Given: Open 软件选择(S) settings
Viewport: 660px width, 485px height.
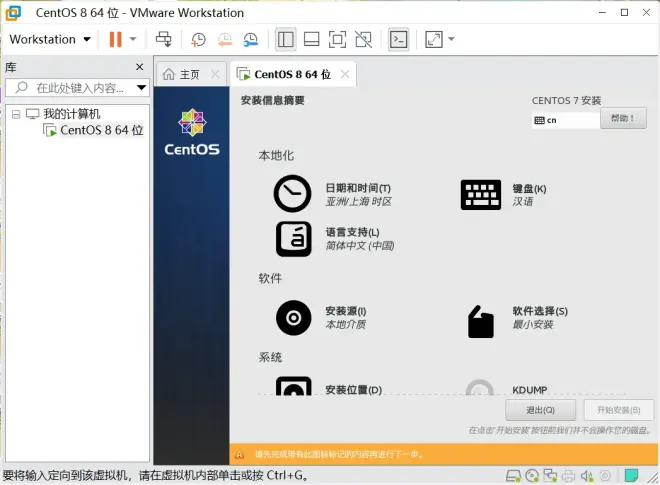Looking at the screenshot, I should pyautogui.click(x=540, y=311).
